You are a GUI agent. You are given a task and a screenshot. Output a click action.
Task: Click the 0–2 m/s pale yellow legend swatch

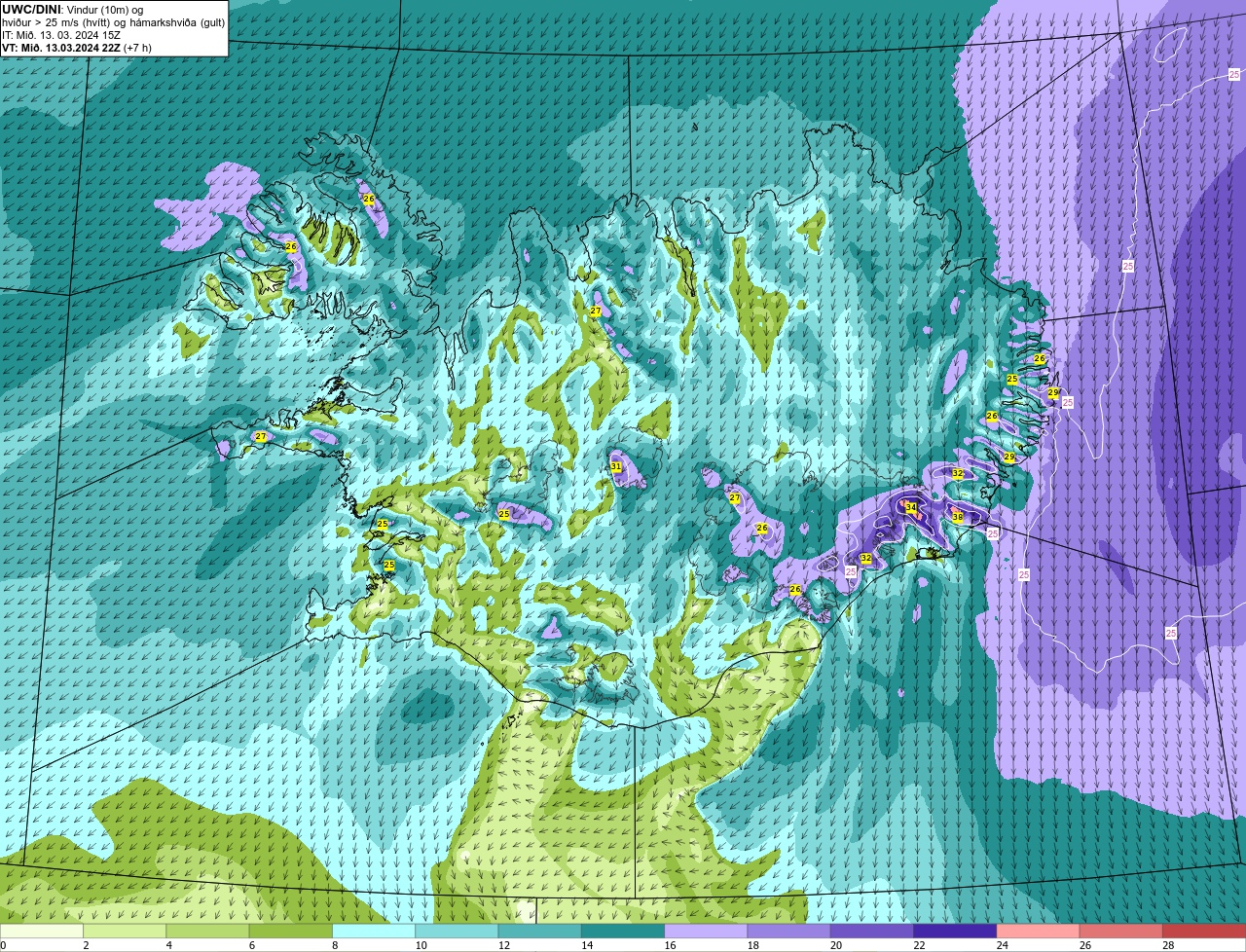pyautogui.click(x=42, y=932)
